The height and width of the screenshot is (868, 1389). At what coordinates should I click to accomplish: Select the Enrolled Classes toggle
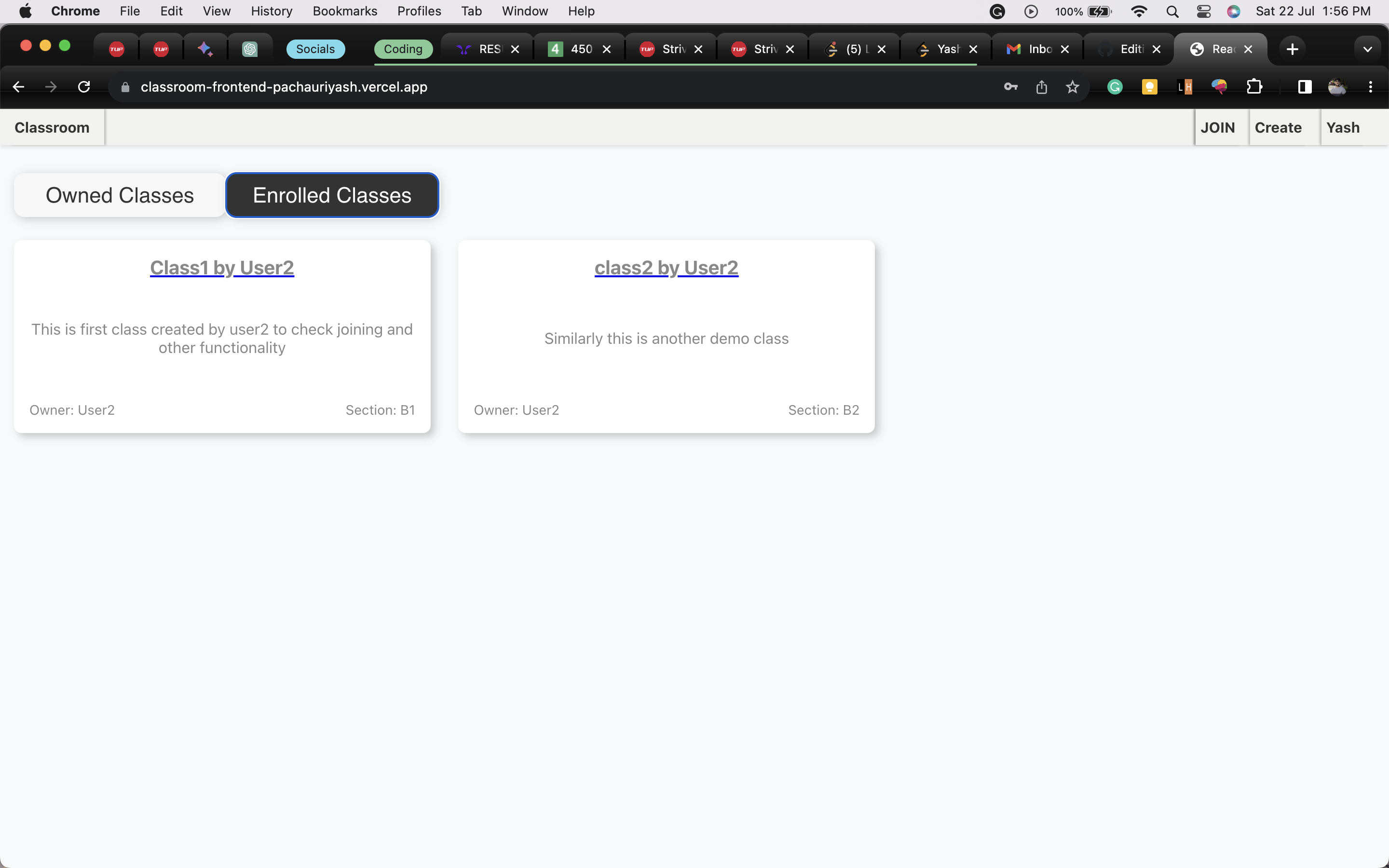[332, 195]
